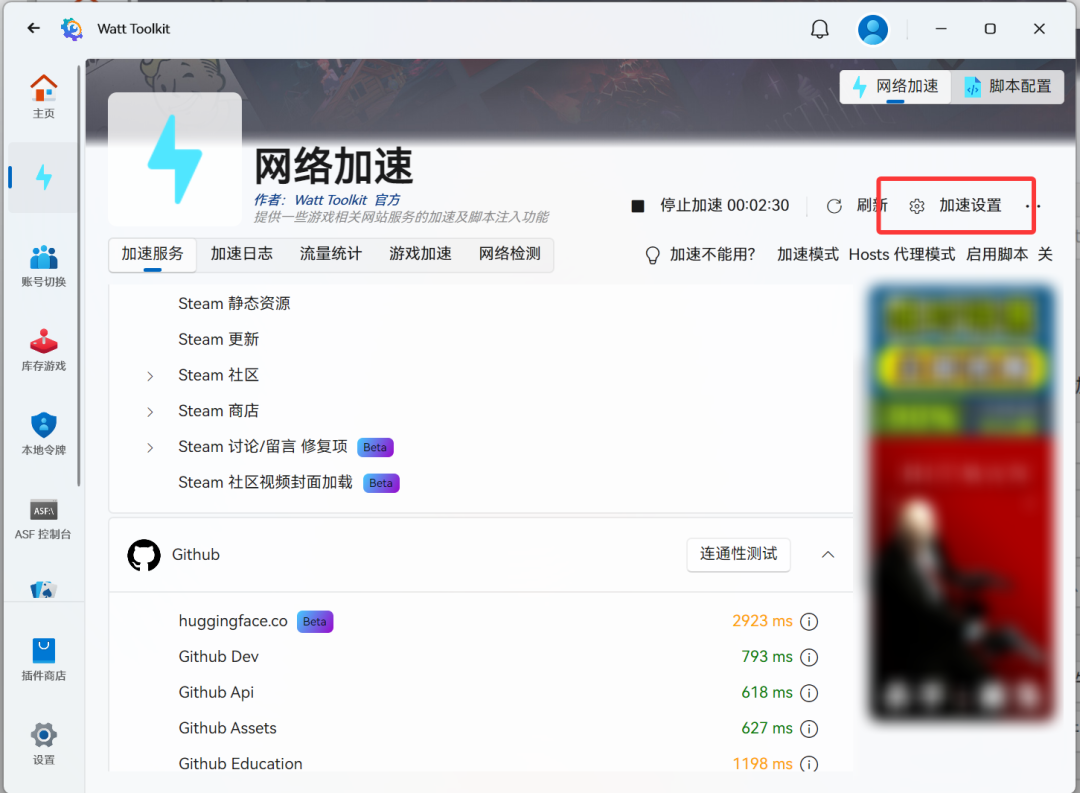Select the Steam 更新 row
This screenshot has width=1080, height=793.
tap(481, 340)
